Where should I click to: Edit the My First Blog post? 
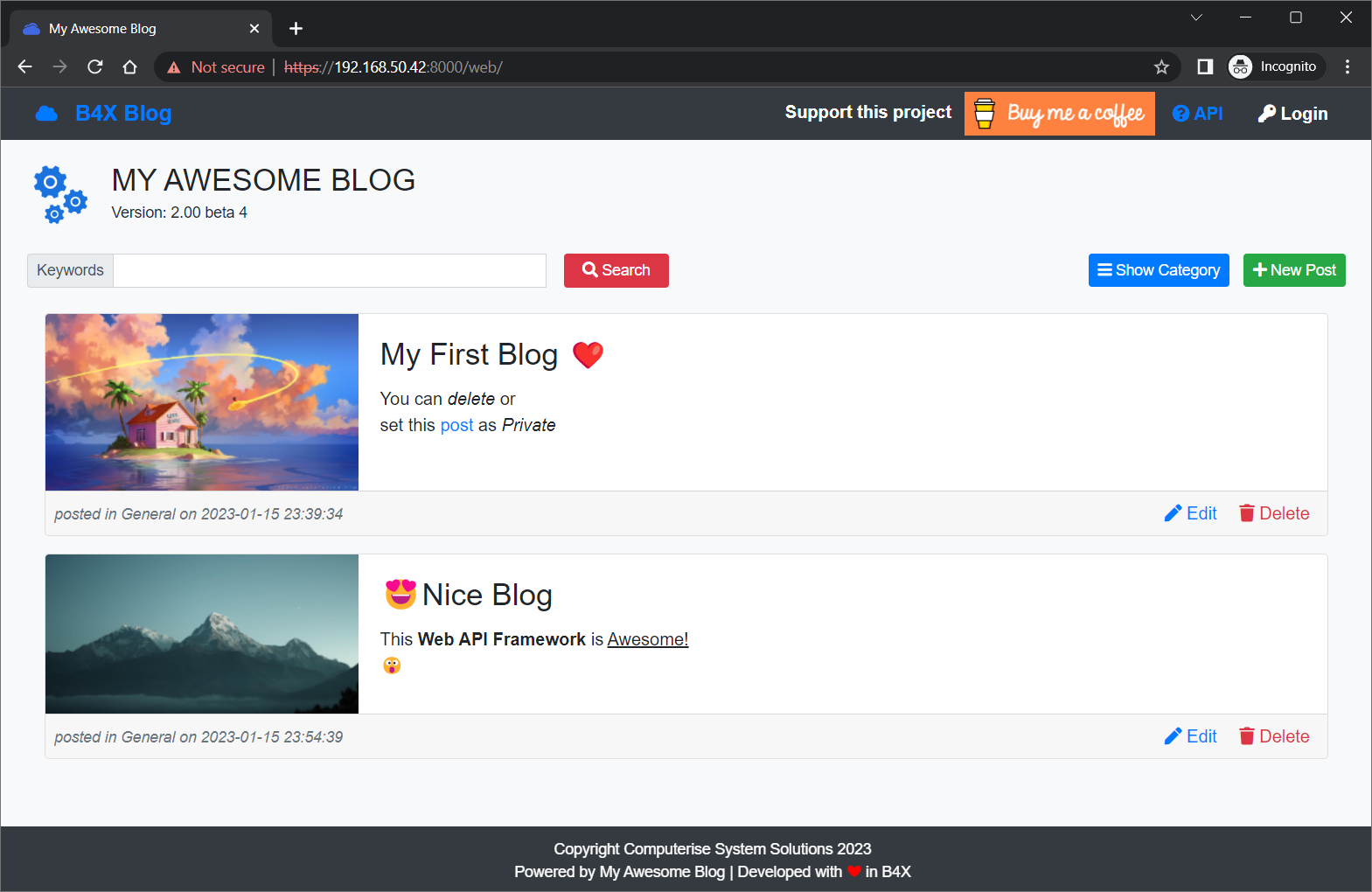coord(1190,513)
